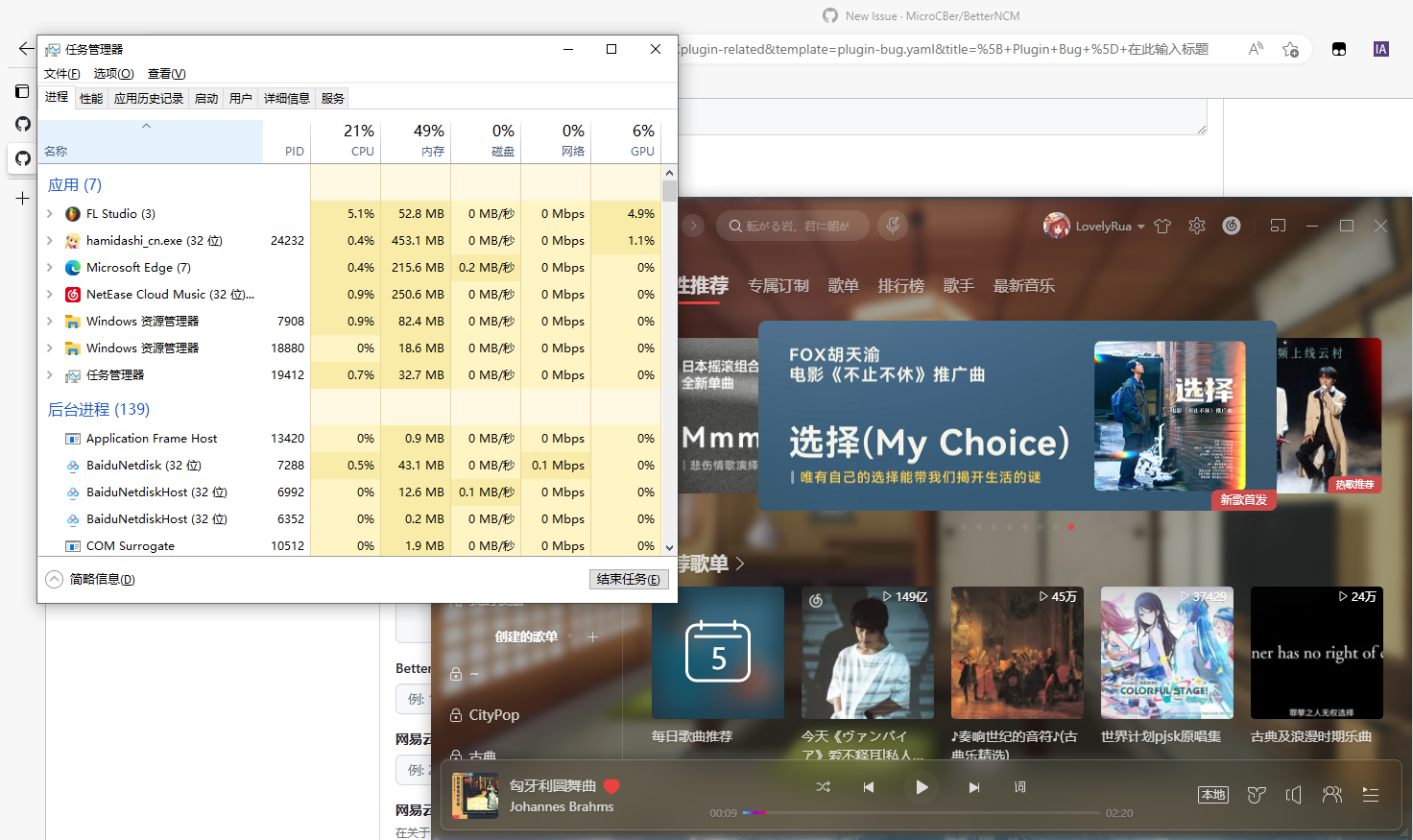Open 每日歌曲推荐 daily recommendations
The width and height of the screenshot is (1413, 840).
[x=717, y=653]
